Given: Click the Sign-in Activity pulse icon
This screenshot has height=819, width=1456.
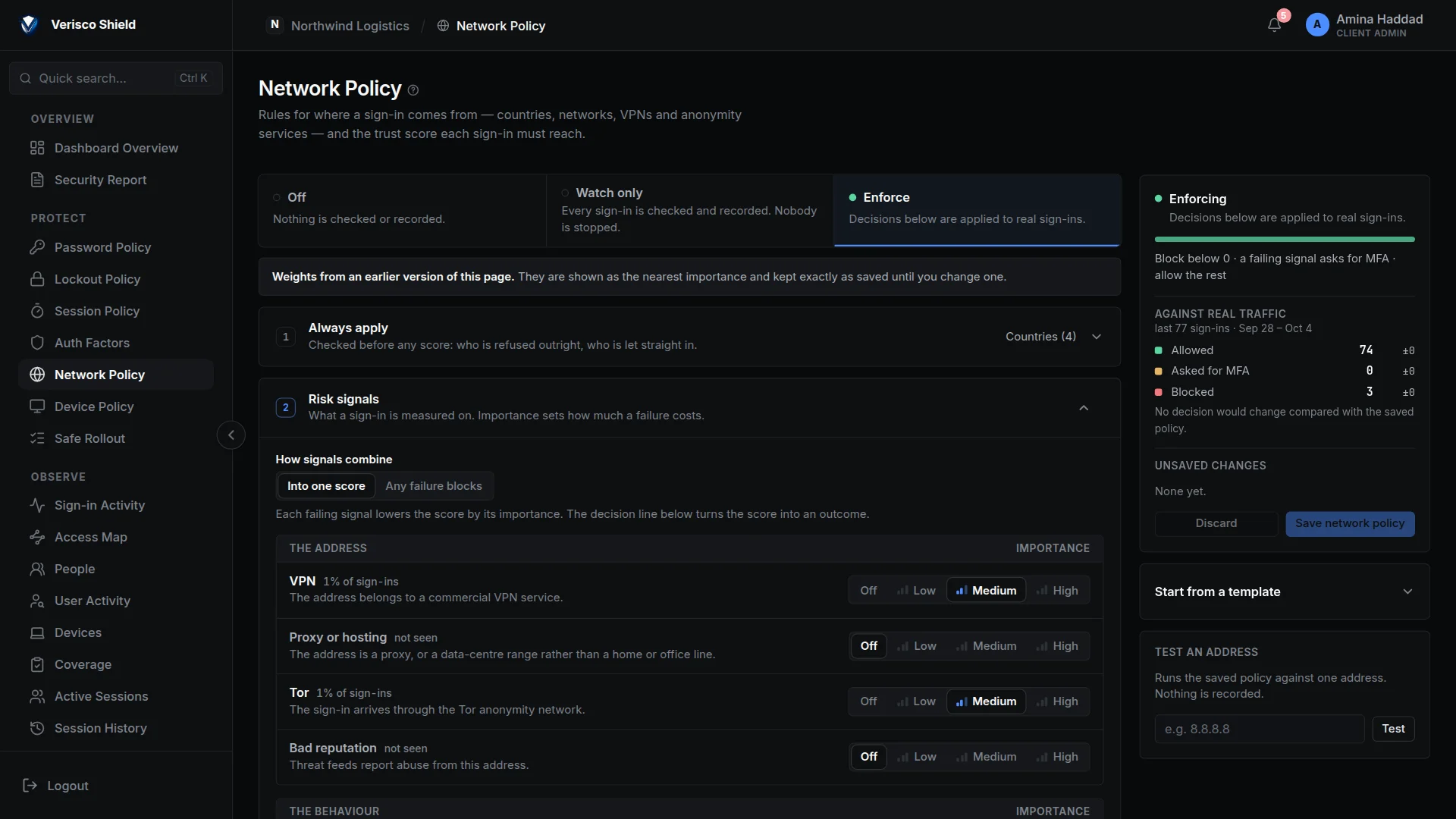Looking at the screenshot, I should 37,505.
